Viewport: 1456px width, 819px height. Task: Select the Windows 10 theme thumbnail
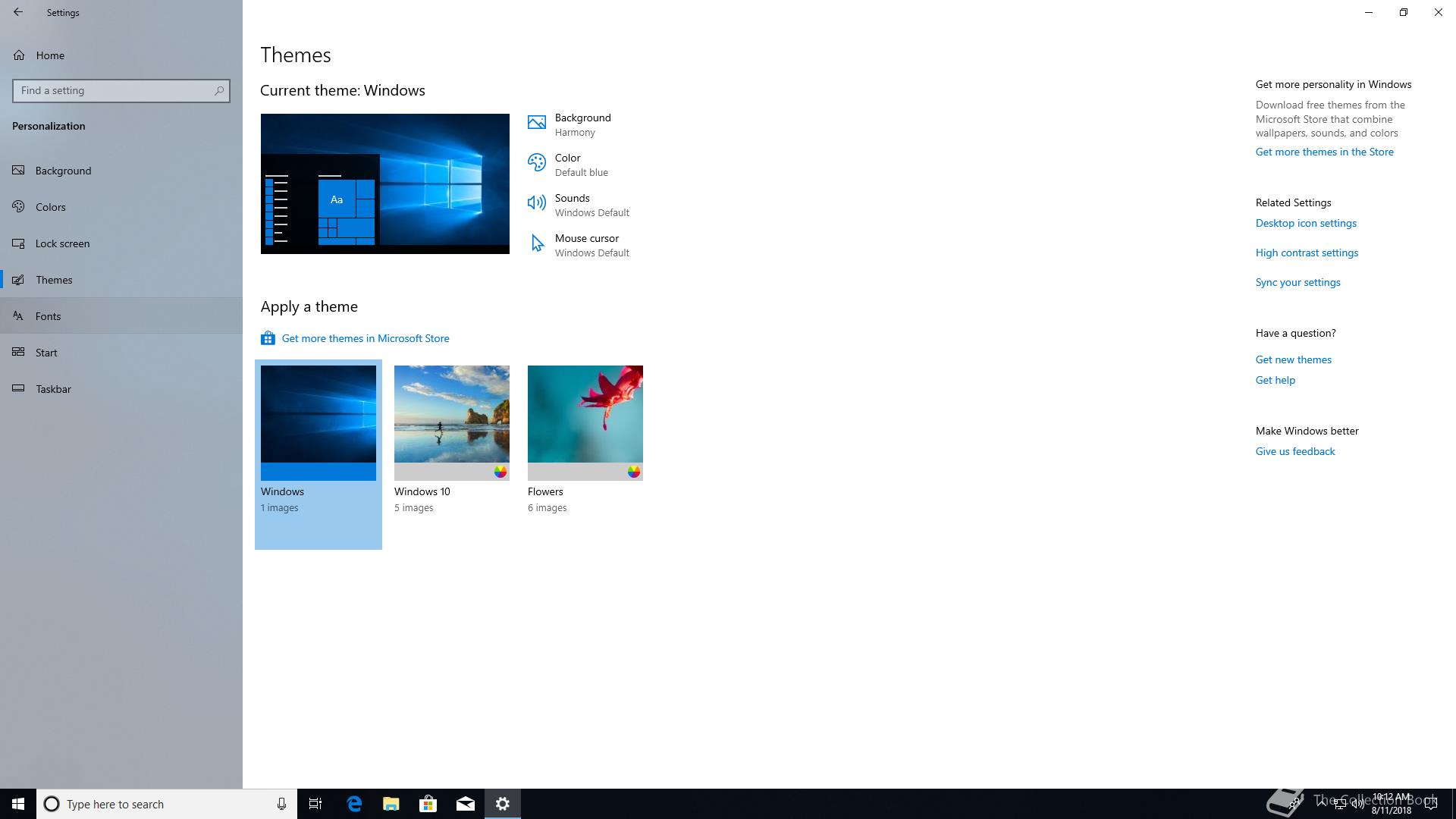451,422
